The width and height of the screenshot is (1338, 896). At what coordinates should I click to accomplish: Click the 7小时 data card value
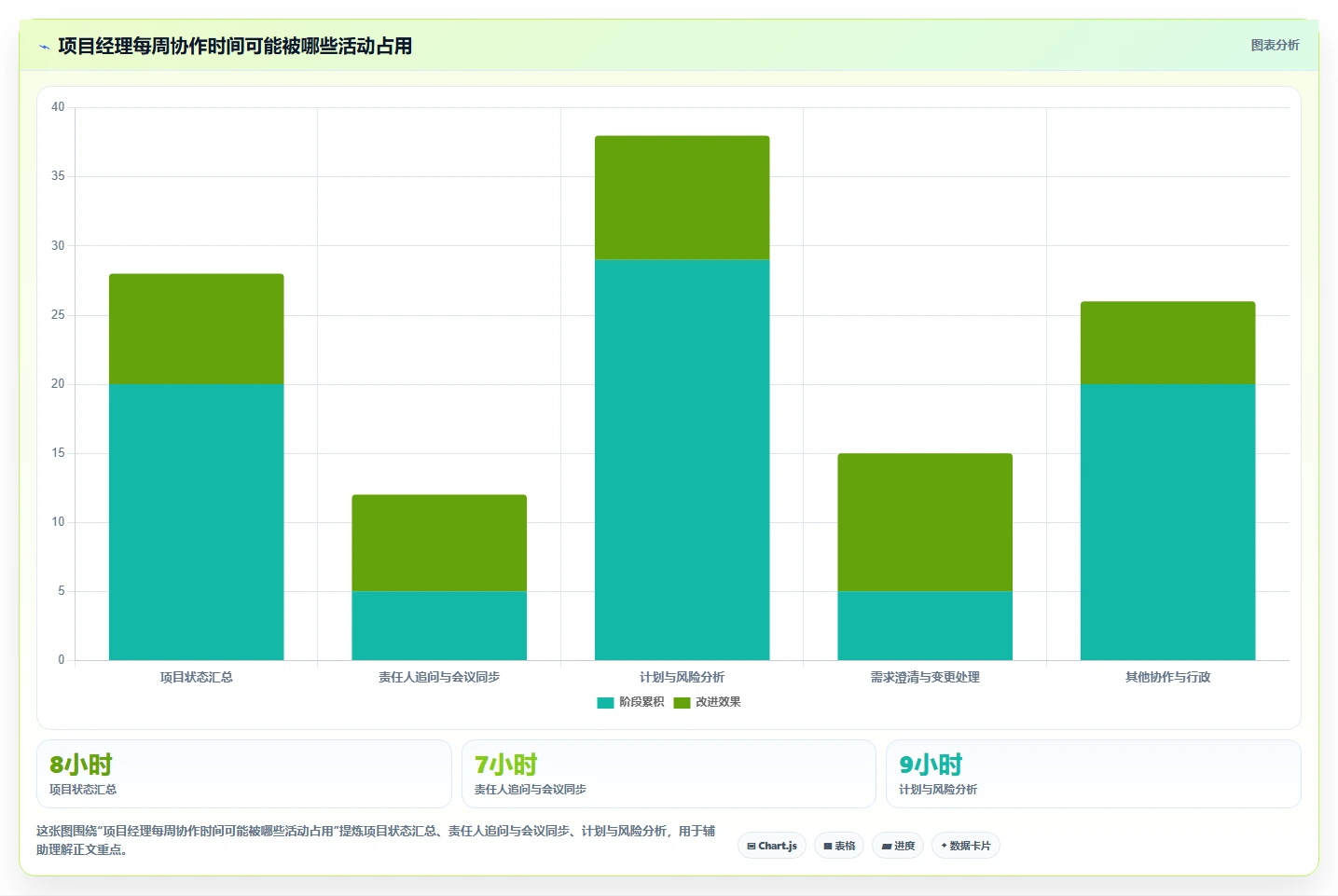[506, 765]
